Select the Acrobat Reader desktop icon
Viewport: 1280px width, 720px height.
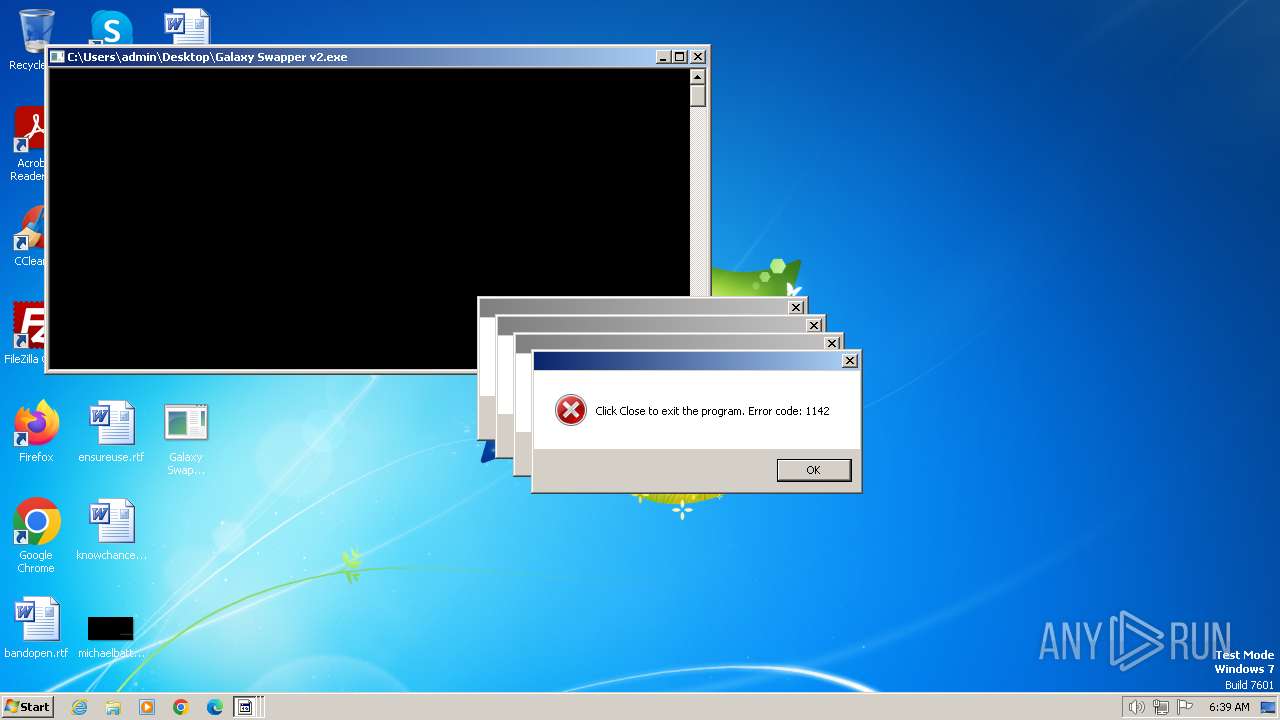[30, 145]
